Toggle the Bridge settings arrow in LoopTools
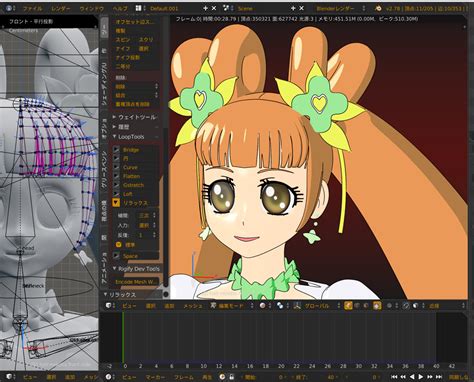This screenshot has height=382, width=474. [116, 150]
